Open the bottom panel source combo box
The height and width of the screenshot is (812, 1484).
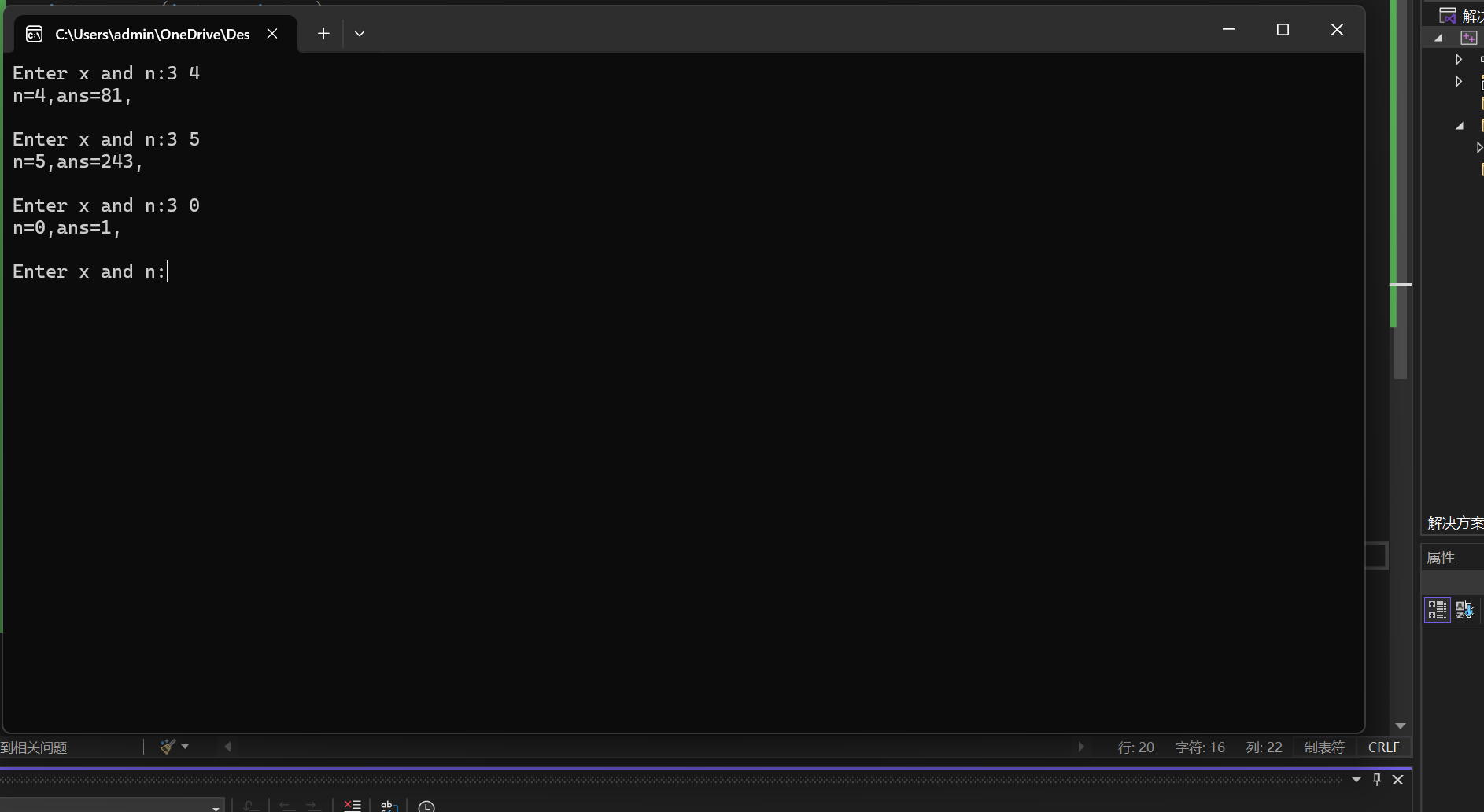coord(112,805)
